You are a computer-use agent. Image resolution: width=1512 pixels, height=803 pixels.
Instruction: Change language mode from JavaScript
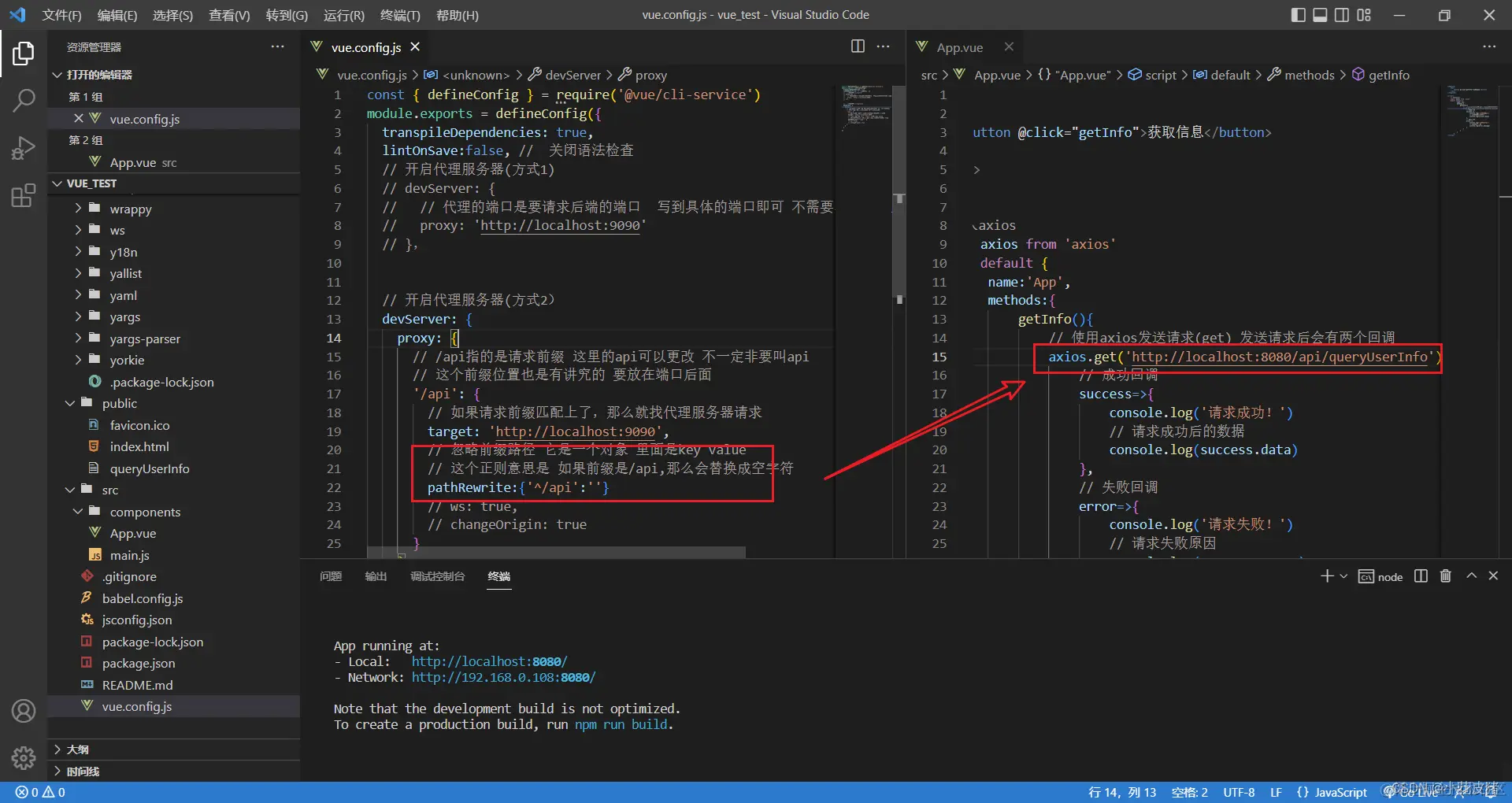pyautogui.click(x=1340, y=792)
